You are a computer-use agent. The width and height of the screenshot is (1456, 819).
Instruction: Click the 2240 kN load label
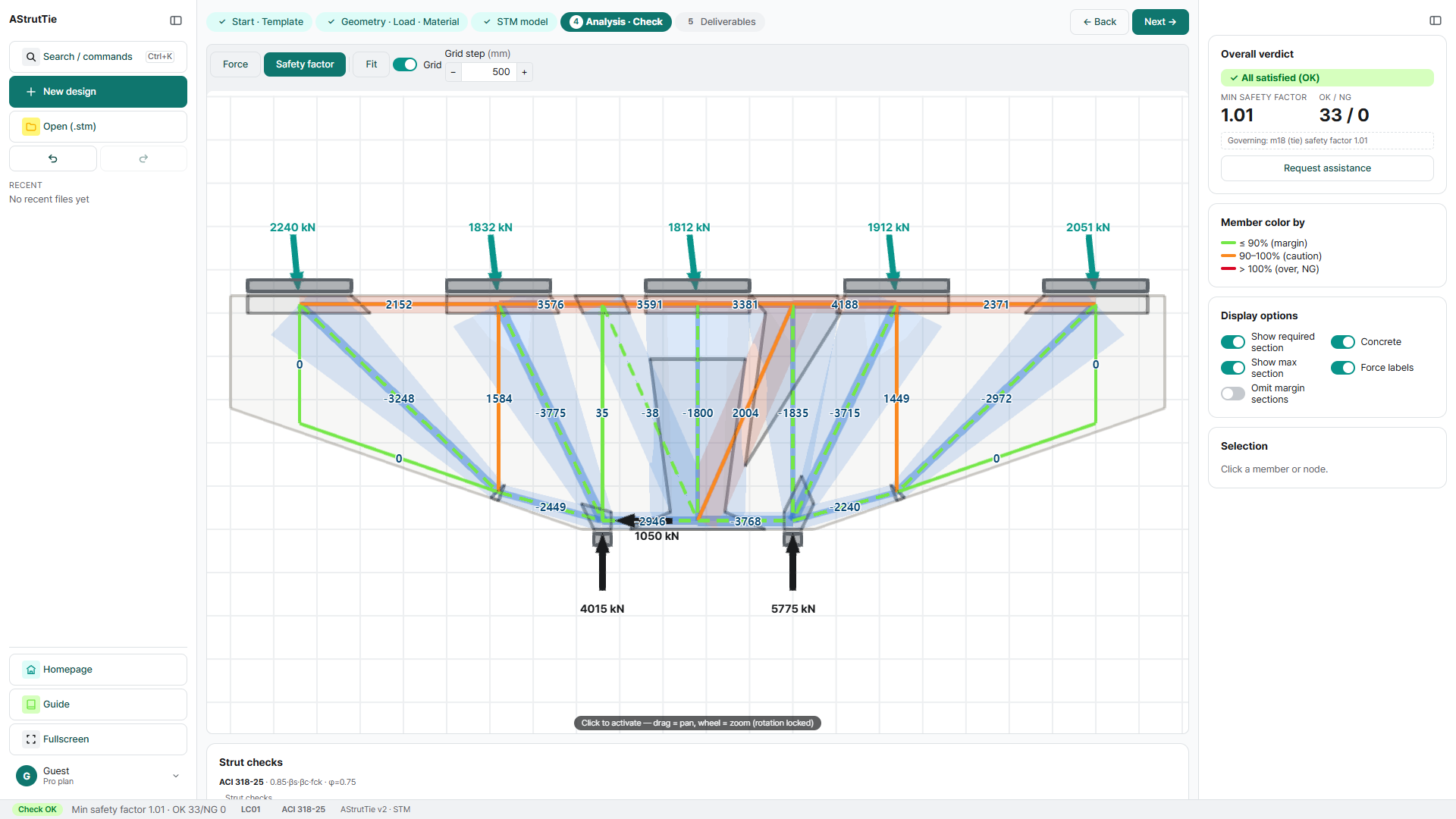pyautogui.click(x=293, y=227)
